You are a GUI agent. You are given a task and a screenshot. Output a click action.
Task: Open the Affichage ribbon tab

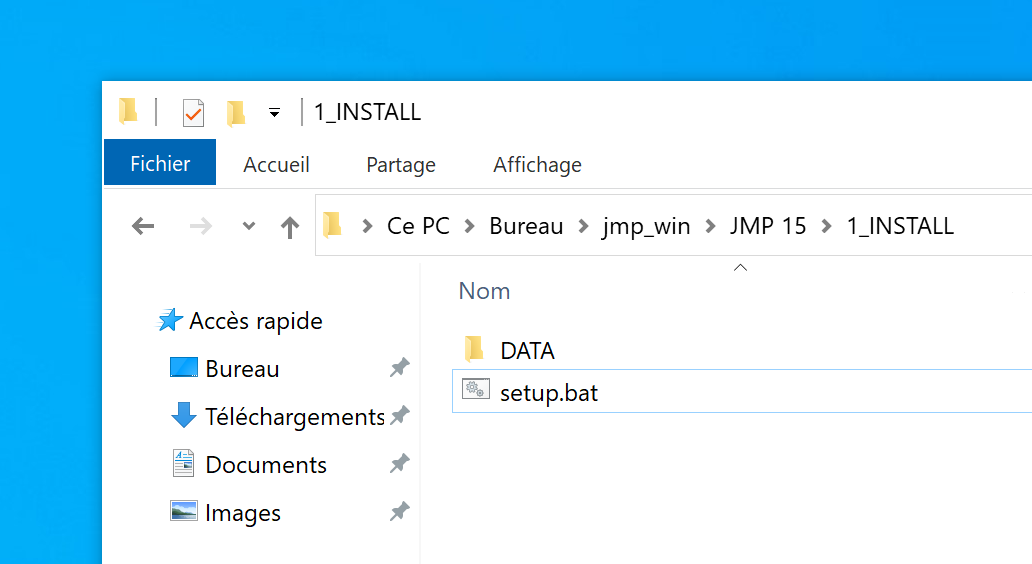[537, 165]
